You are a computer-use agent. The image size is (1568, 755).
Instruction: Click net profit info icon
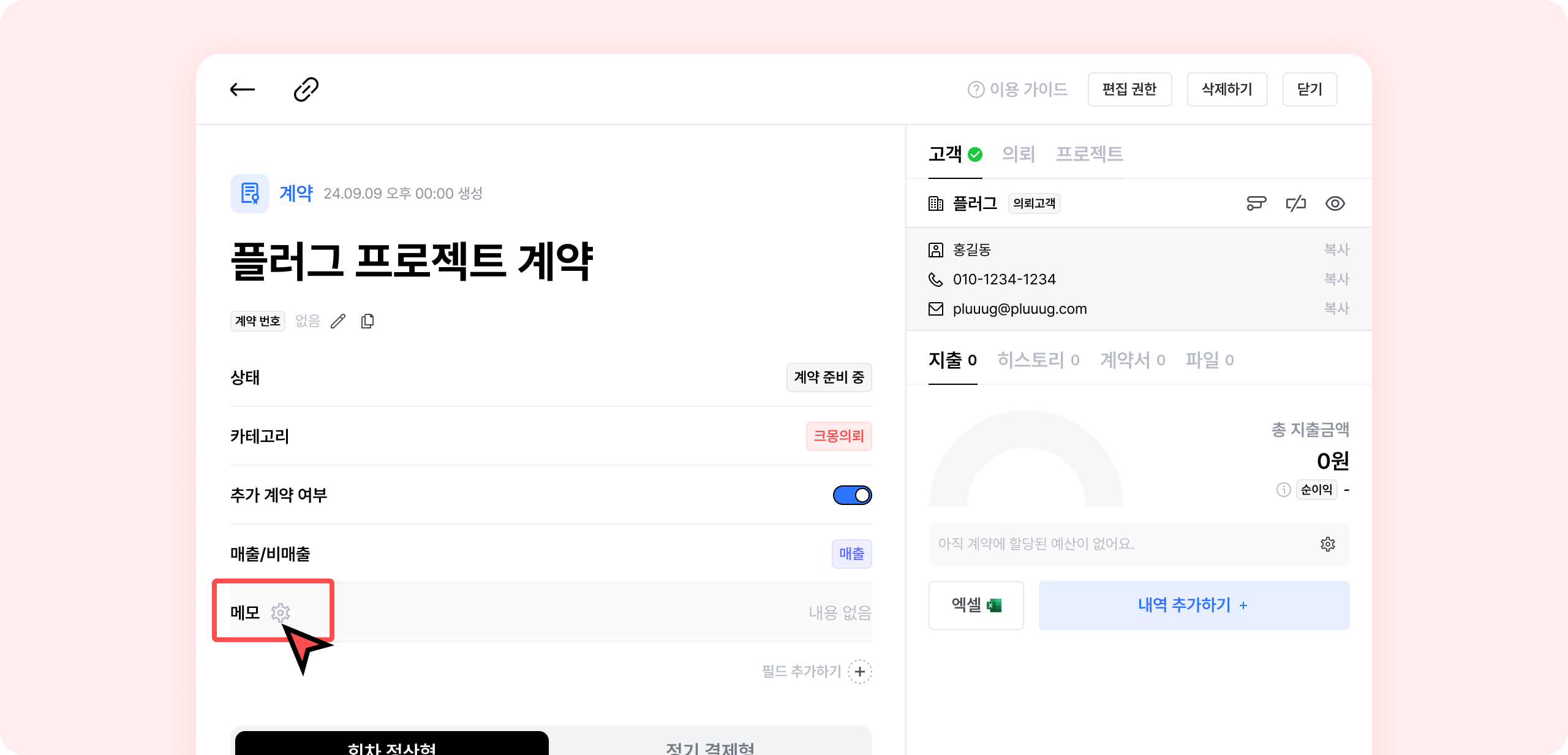tap(1283, 490)
